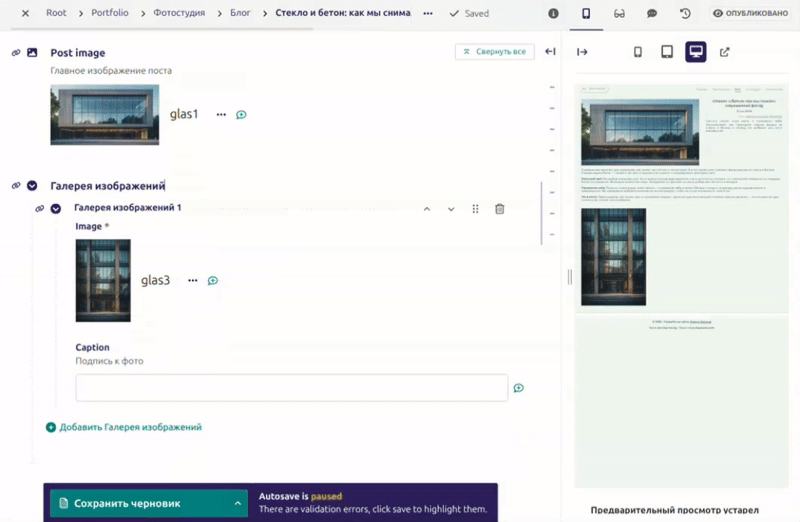
Task: Switch preview to mobile device
Action: point(638,52)
